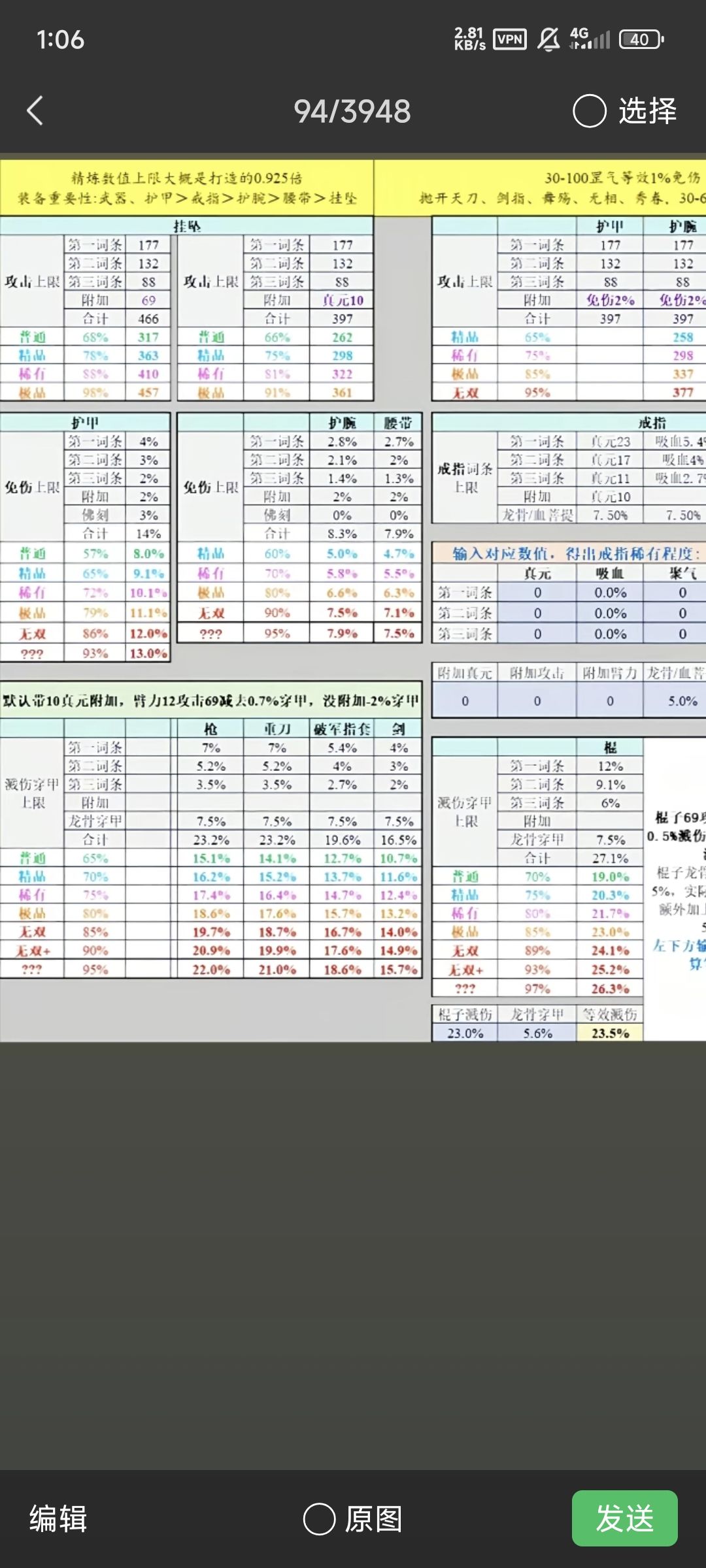Enable the 原图 original image option
The image size is (706, 1568).
[x=353, y=1518]
